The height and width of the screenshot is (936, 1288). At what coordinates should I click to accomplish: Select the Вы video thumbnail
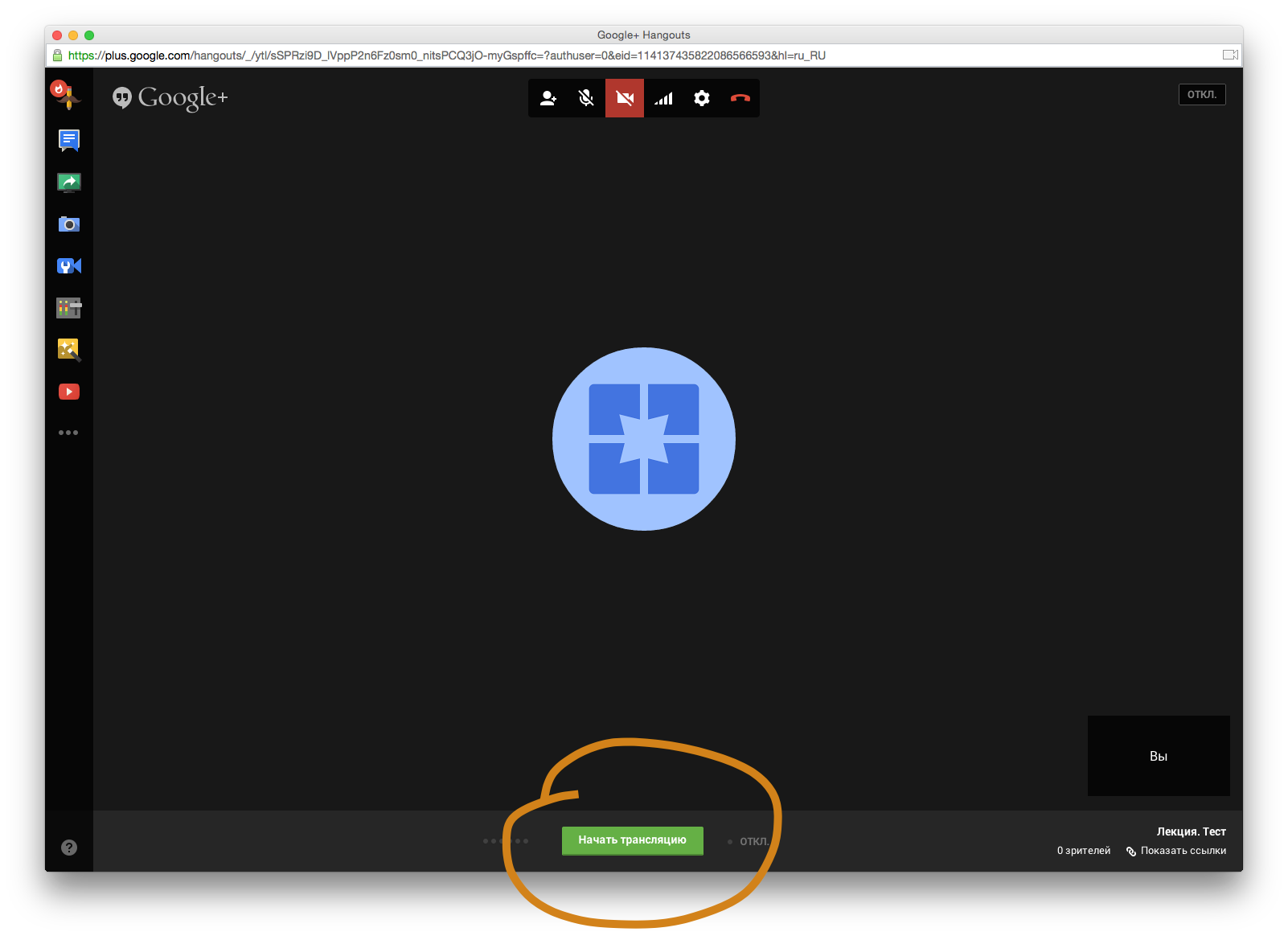point(1159,756)
